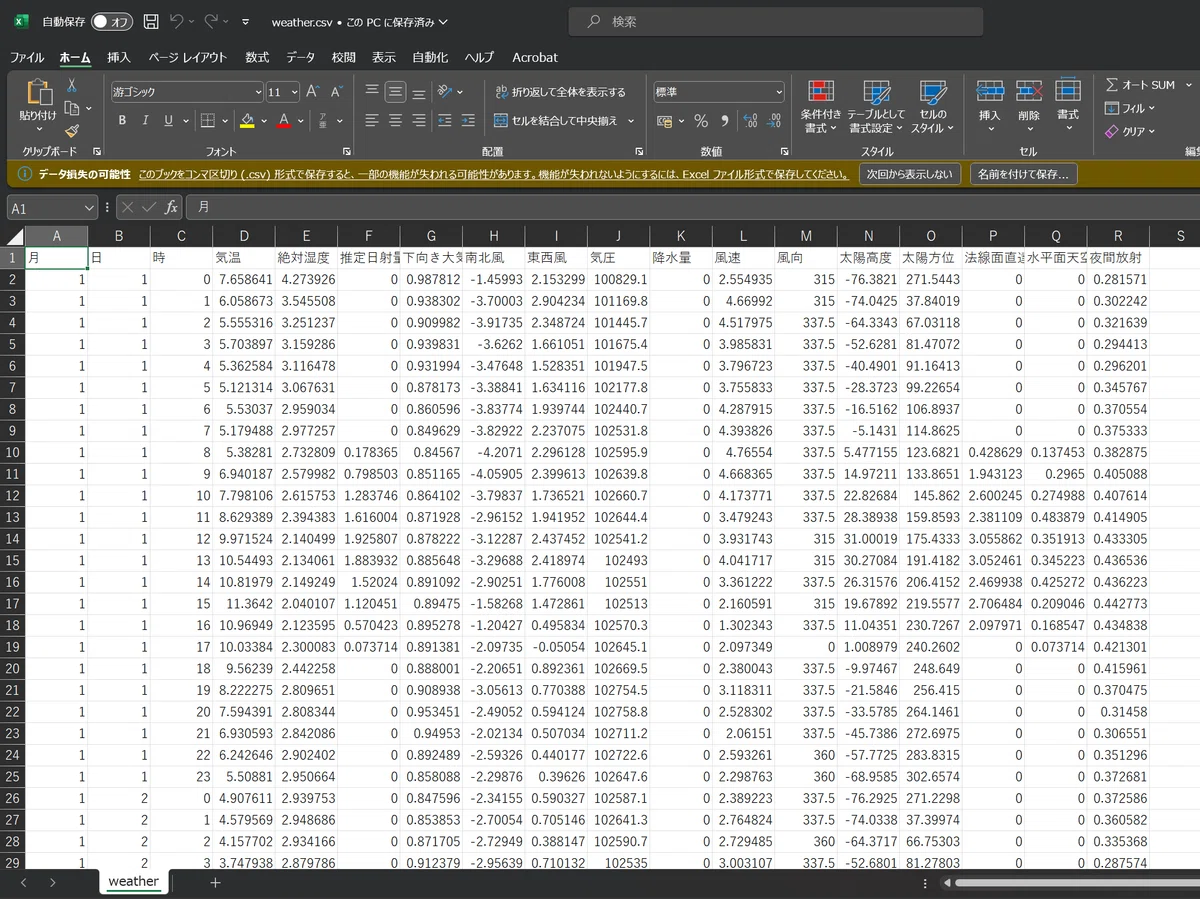Toggle Underline formatting
Viewport: 1200px width, 899px height.
(169, 121)
